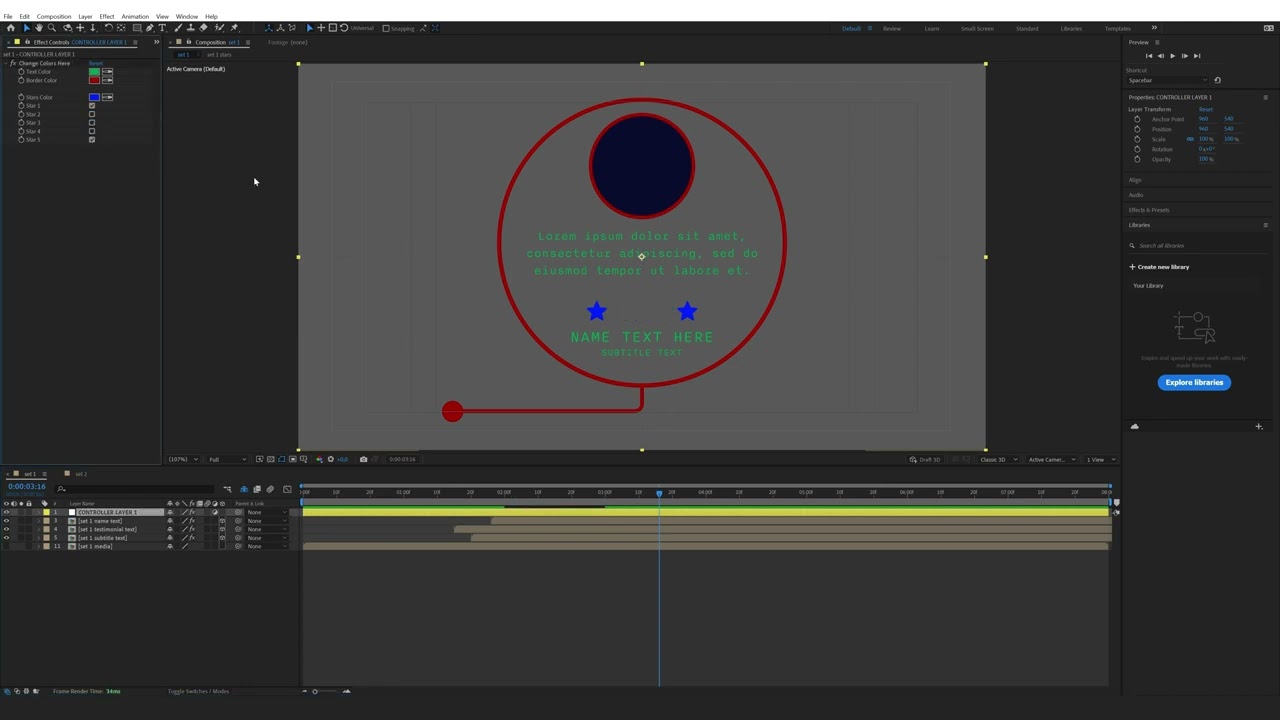1280x720 pixels.
Task: Uncheck the Star 1 checkbox
Action: pyautogui.click(x=92, y=105)
